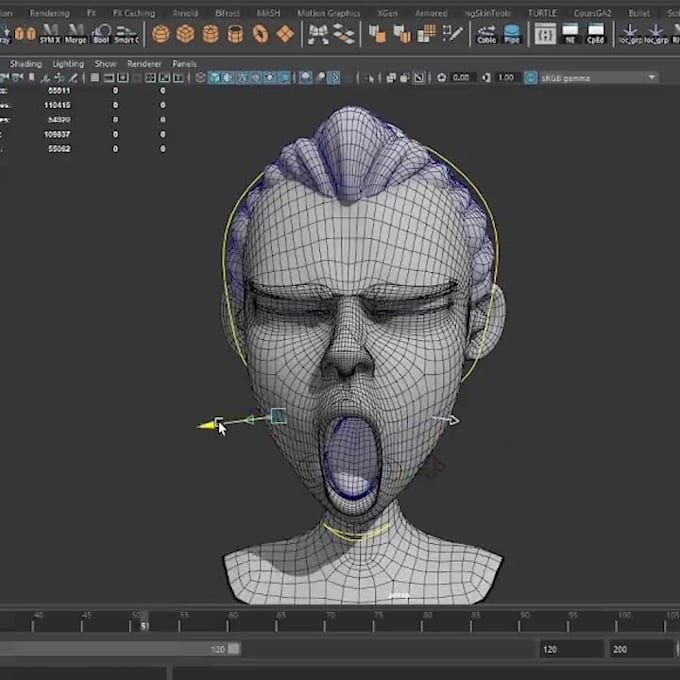Toggle the sRGB color management button
Image resolution: width=680 pixels, height=680 pixels.
click(x=531, y=77)
